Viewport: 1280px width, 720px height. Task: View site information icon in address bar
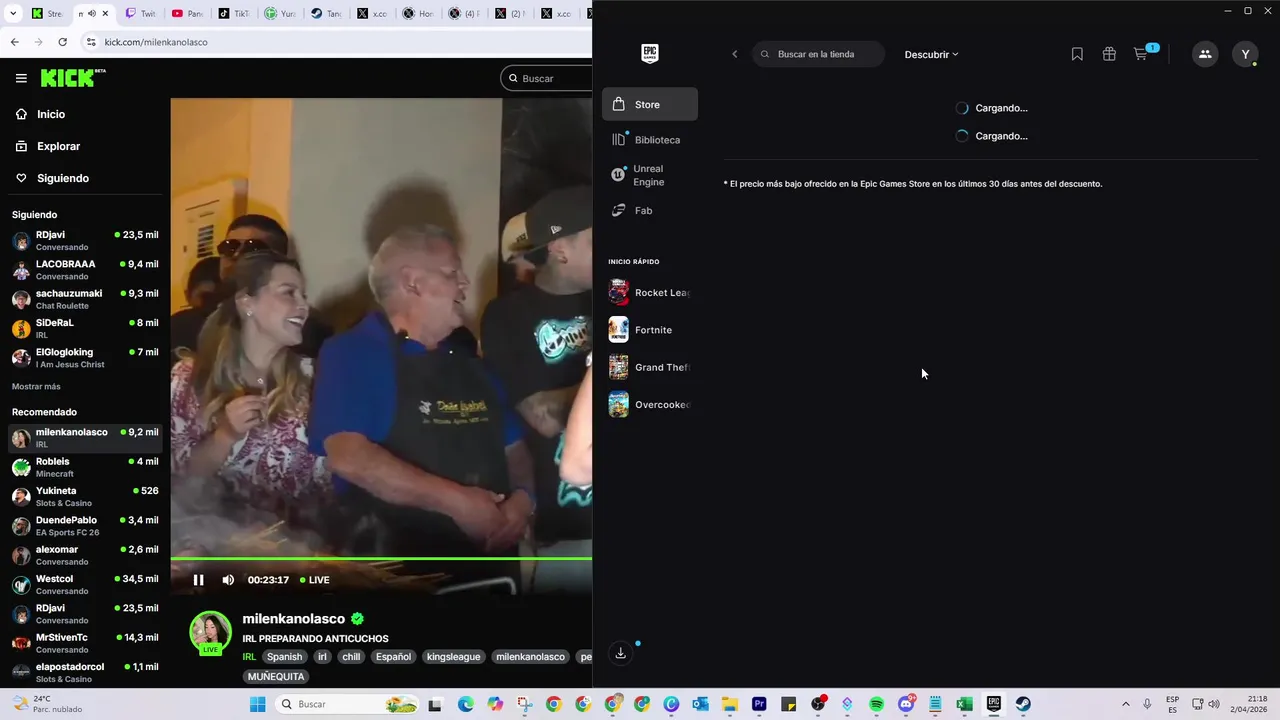click(x=90, y=42)
